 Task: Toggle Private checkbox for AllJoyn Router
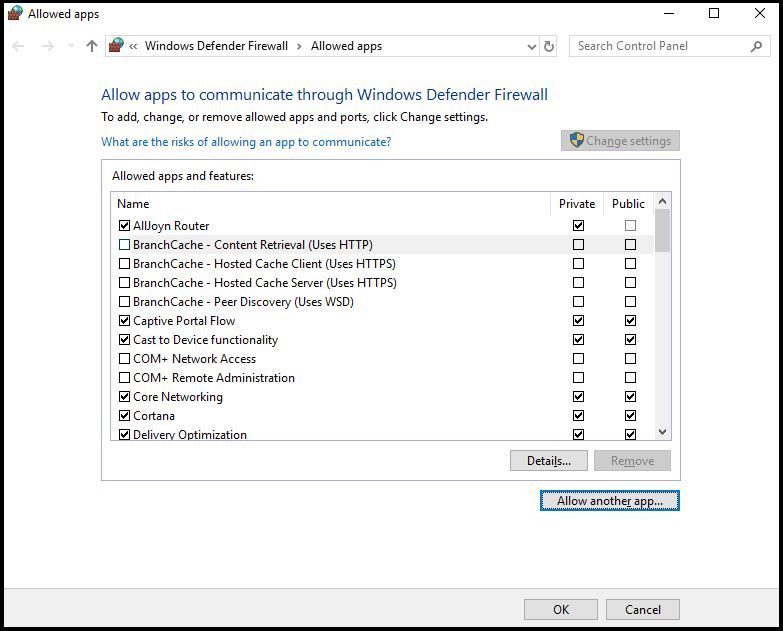(578, 226)
